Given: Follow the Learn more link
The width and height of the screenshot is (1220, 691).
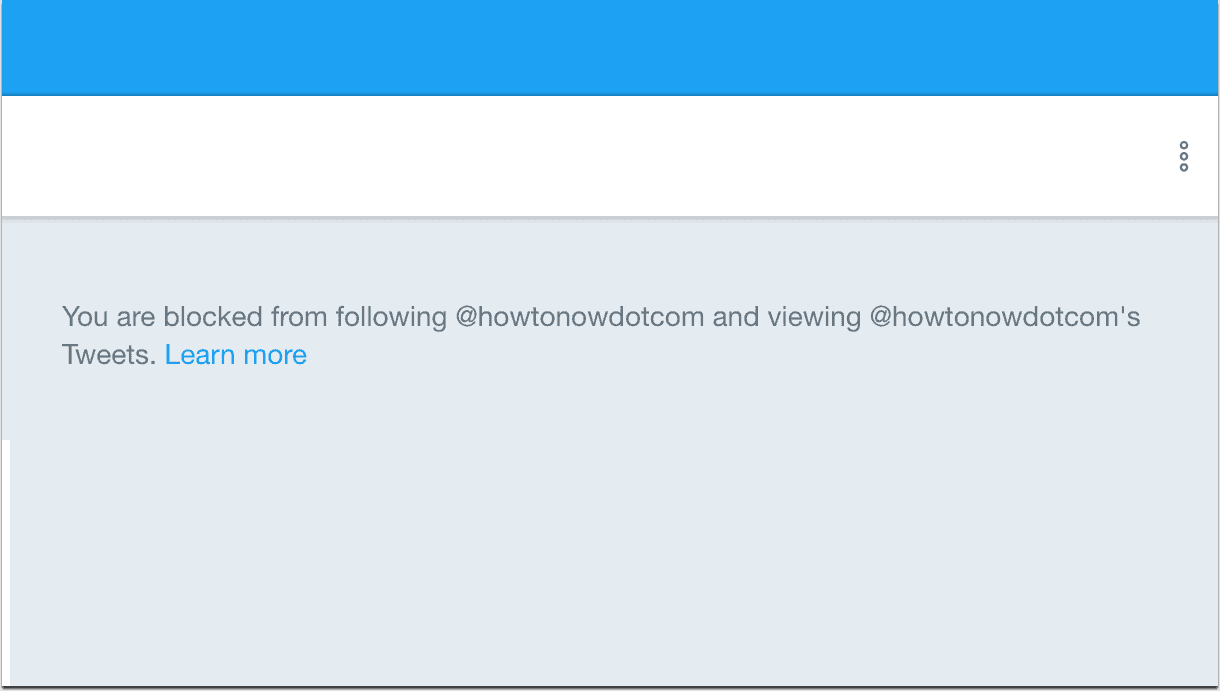Looking at the screenshot, I should click(x=236, y=355).
